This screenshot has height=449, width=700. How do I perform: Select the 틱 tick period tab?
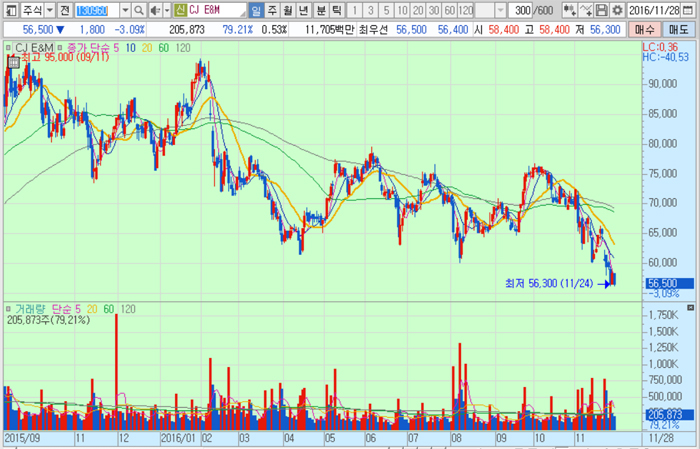pos(337,10)
